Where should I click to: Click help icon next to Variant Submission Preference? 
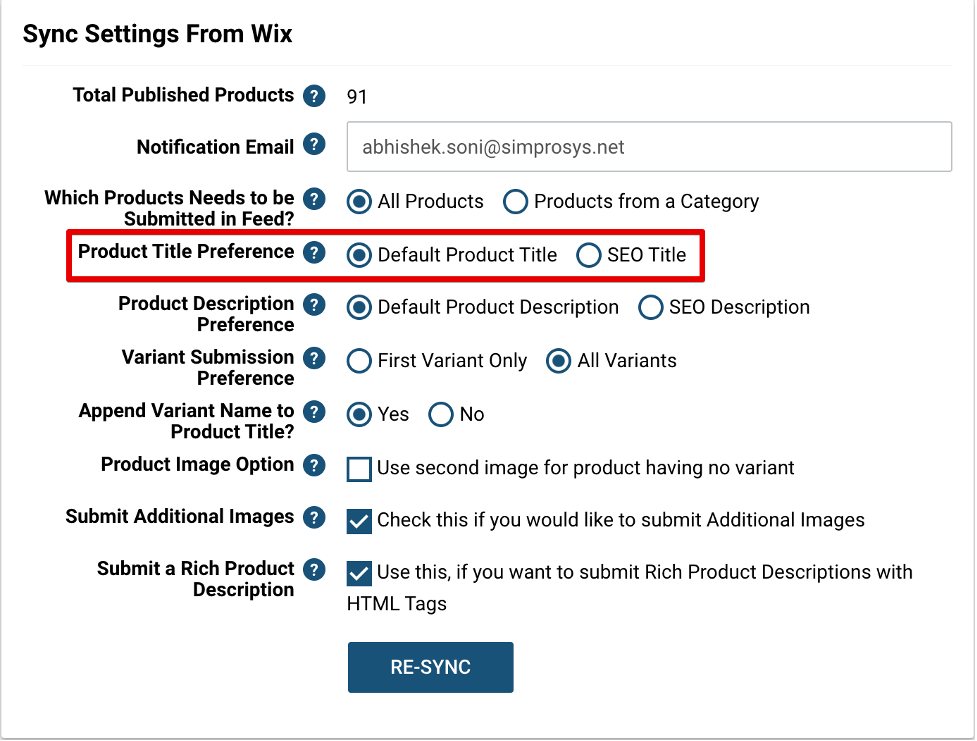pyautogui.click(x=314, y=359)
